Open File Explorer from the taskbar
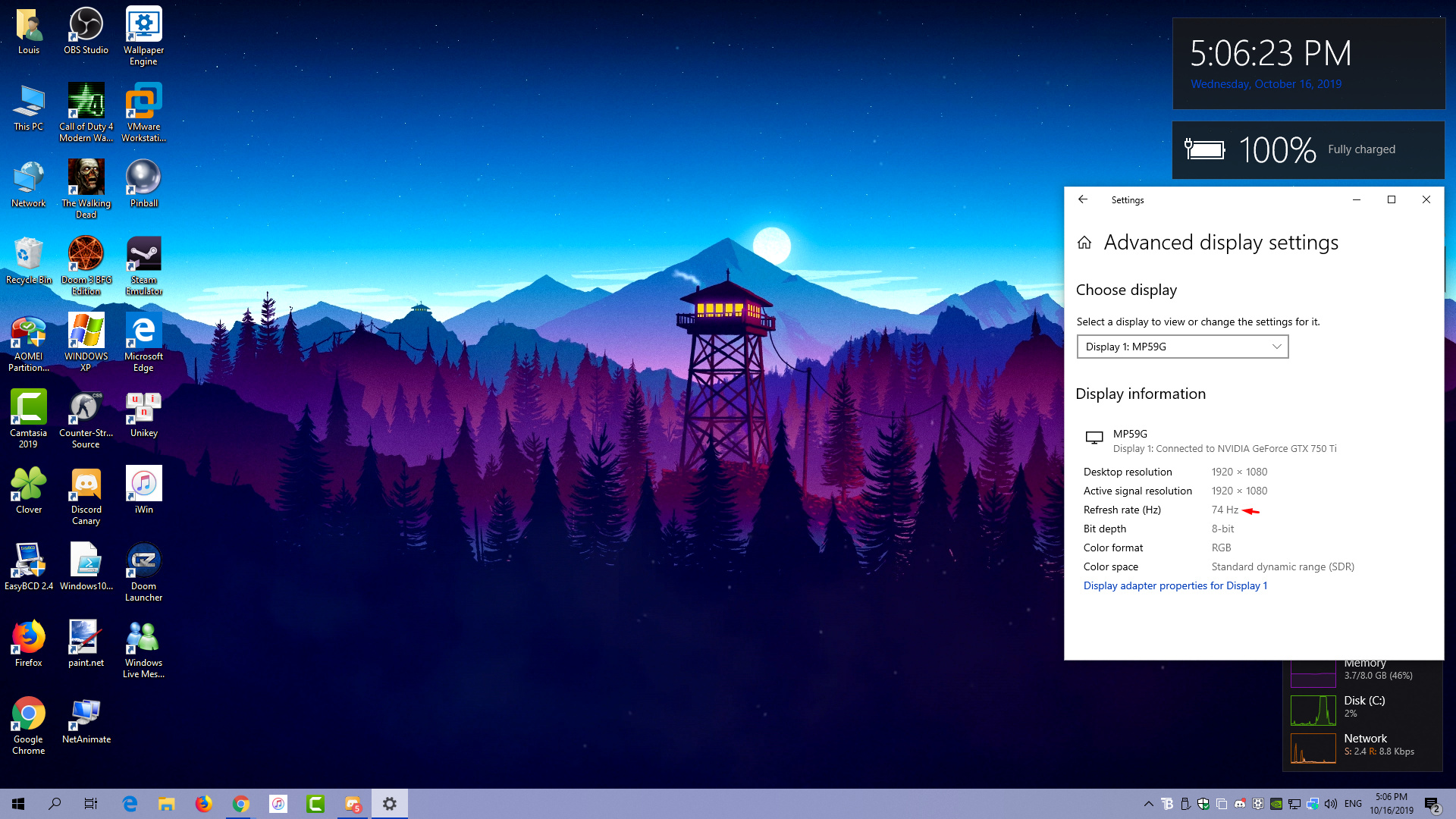 [x=167, y=804]
